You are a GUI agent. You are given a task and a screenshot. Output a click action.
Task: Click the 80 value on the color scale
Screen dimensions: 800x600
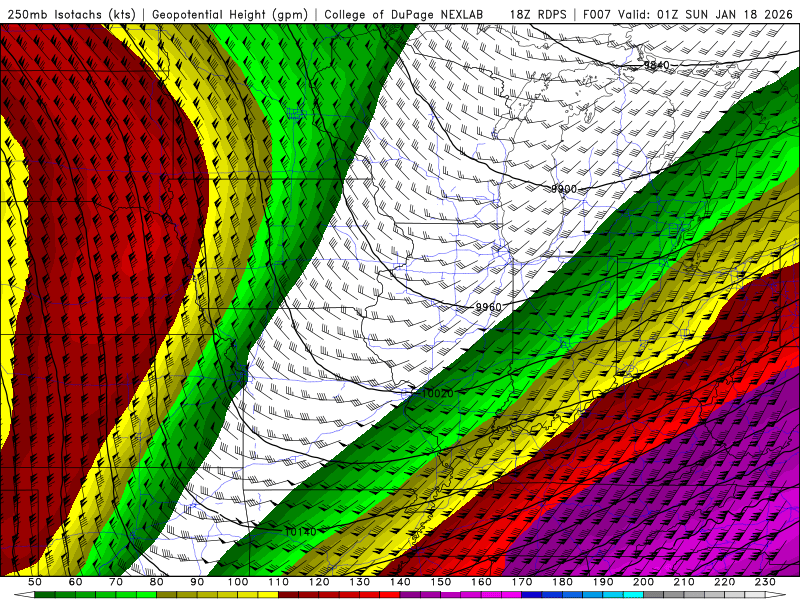point(157,582)
